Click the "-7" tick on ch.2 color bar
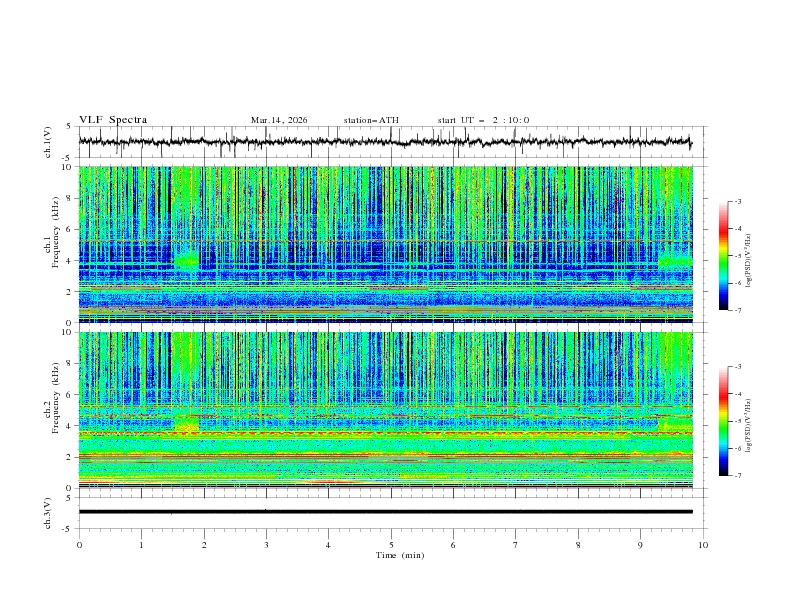This screenshot has height=612, width=792. pos(738,475)
